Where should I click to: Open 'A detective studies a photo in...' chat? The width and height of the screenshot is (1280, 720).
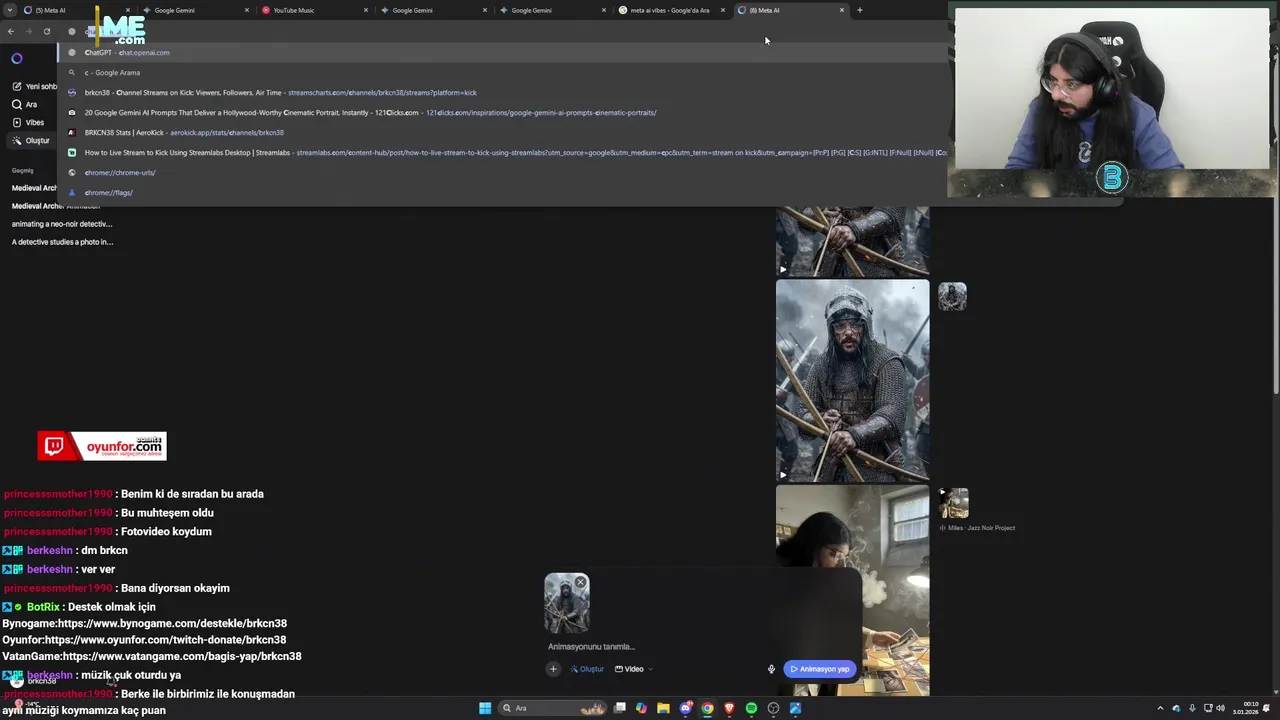pyautogui.click(x=62, y=242)
